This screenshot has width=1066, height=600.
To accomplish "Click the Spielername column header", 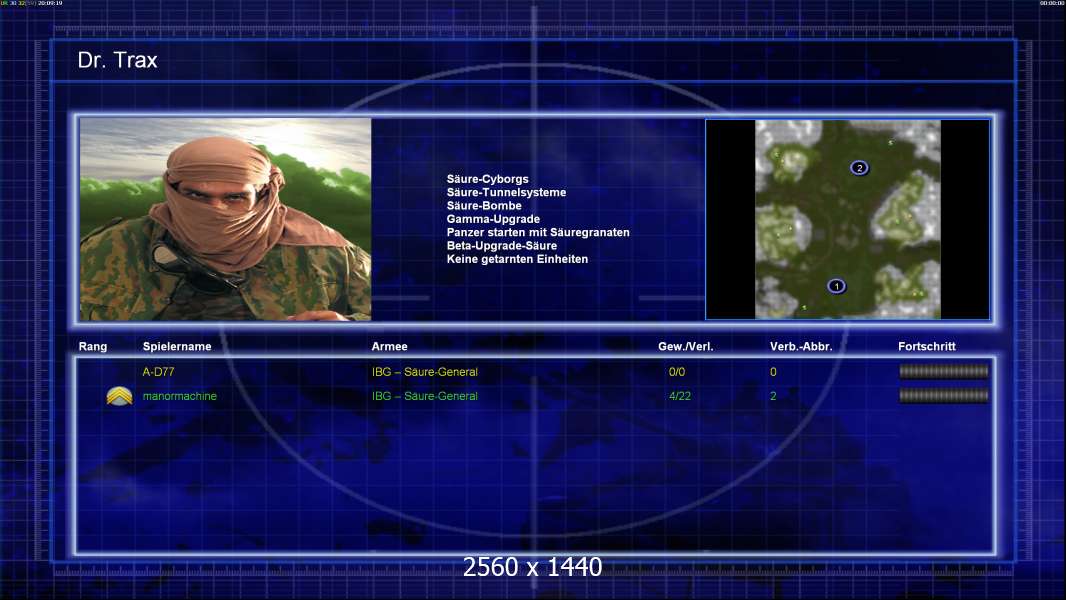I will click(x=177, y=347).
